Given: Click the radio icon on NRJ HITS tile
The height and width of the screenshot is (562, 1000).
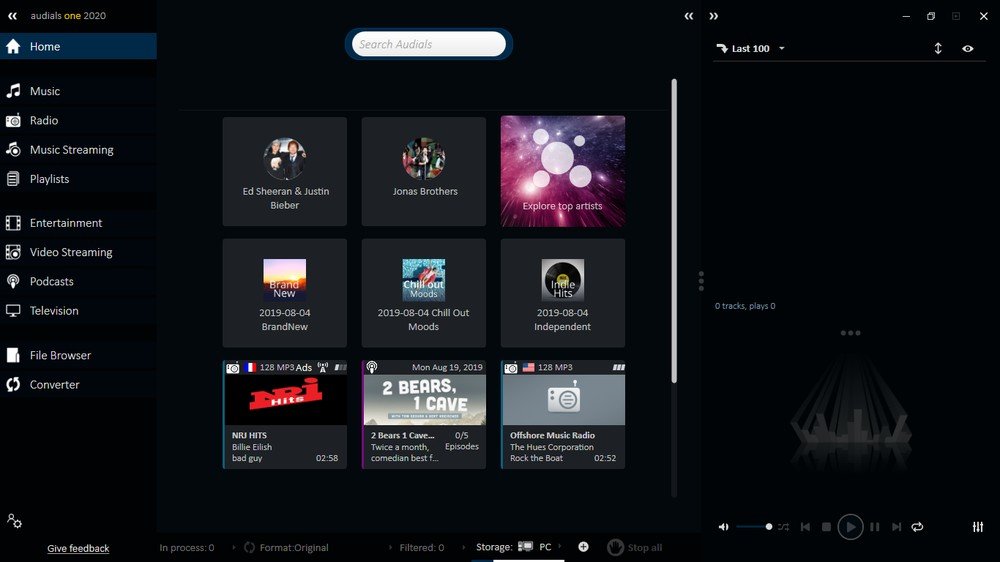Looking at the screenshot, I should point(233,368).
